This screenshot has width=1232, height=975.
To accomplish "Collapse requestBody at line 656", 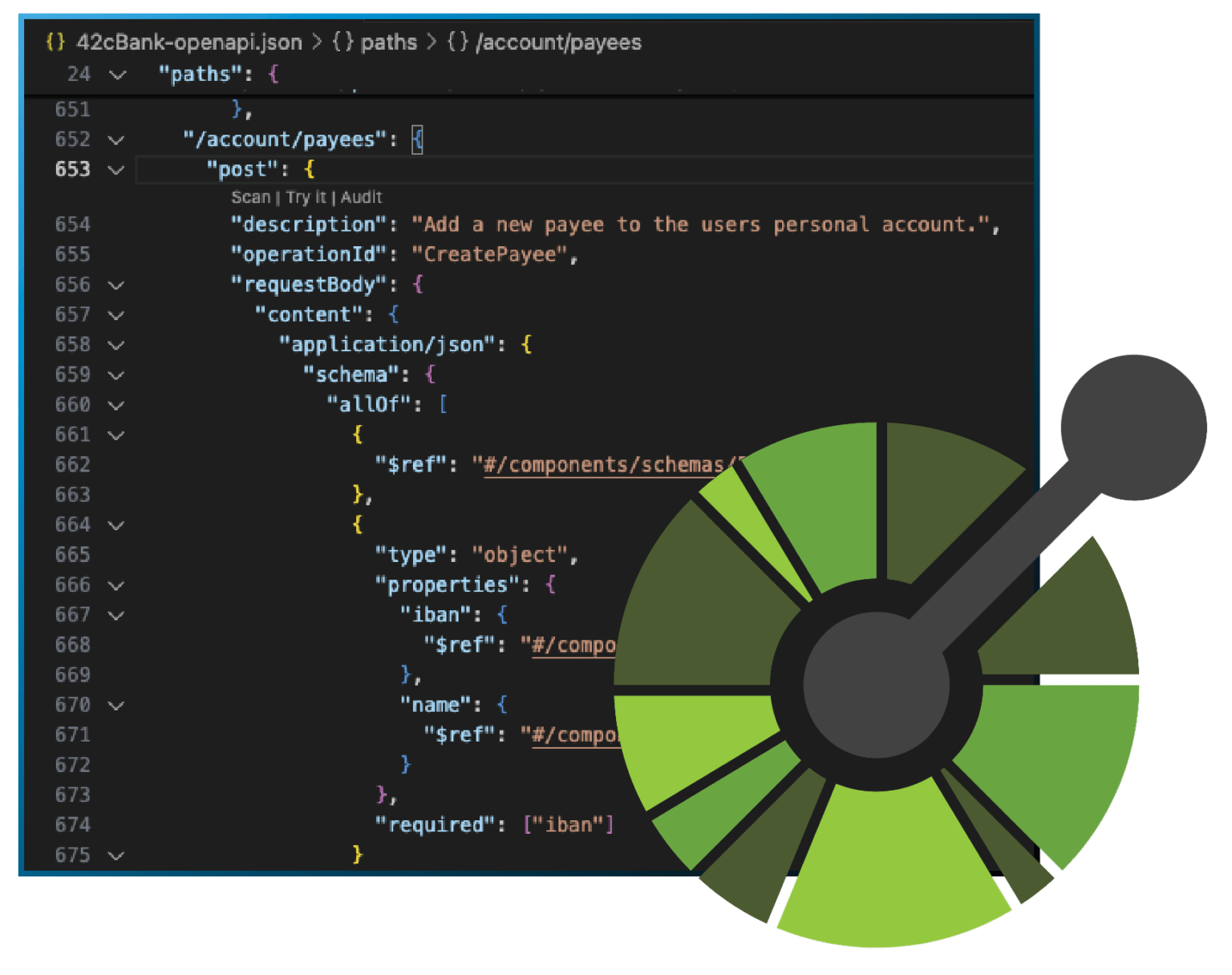I will pyautogui.click(x=116, y=285).
